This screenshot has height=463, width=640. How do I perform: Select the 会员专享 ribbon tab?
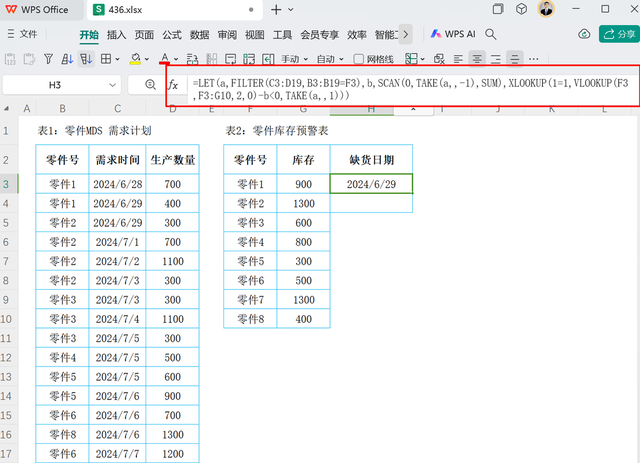click(x=319, y=35)
